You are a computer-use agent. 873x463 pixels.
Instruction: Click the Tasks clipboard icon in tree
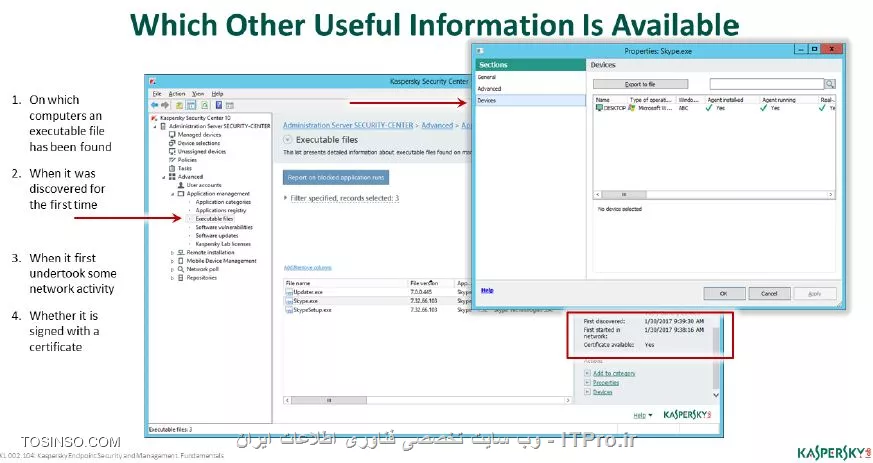(172, 168)
